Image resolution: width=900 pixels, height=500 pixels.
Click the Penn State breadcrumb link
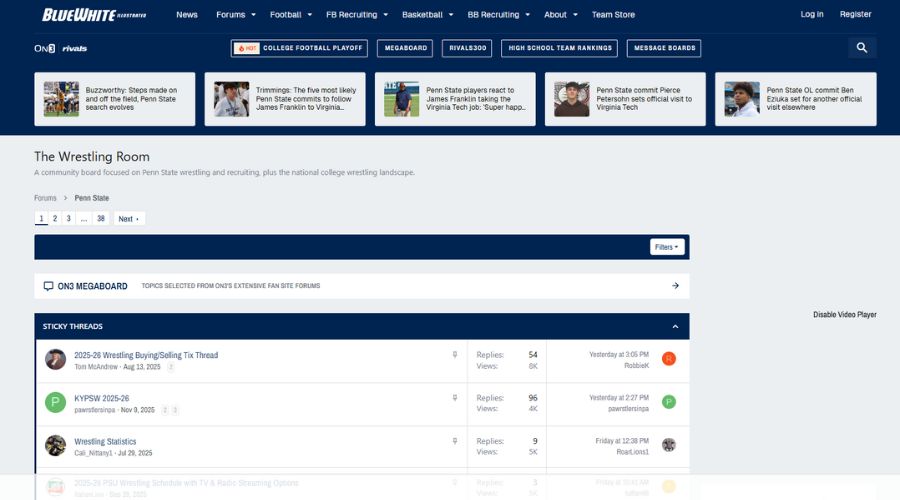91,198
